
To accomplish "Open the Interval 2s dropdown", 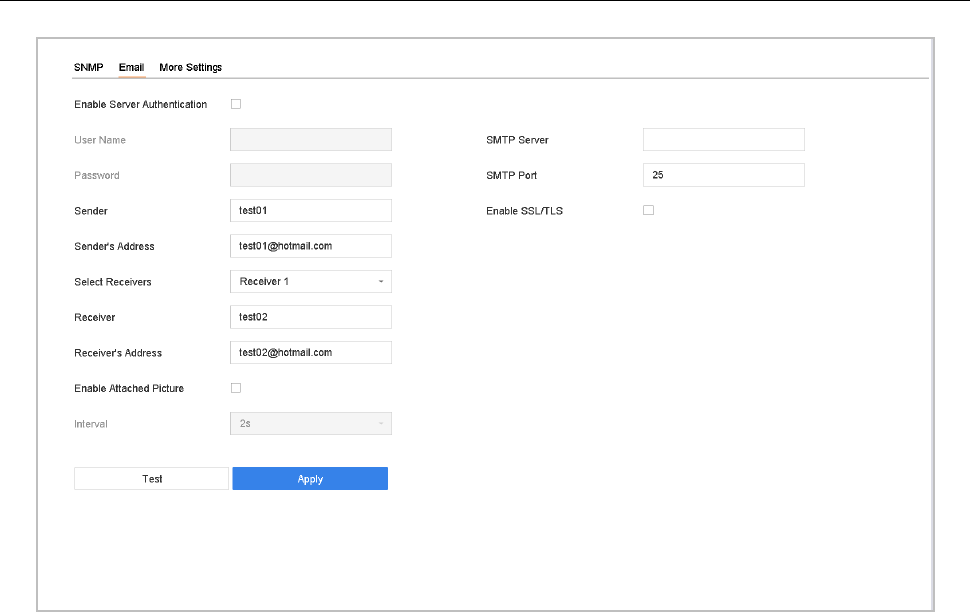I will click(x=310, y=424).
